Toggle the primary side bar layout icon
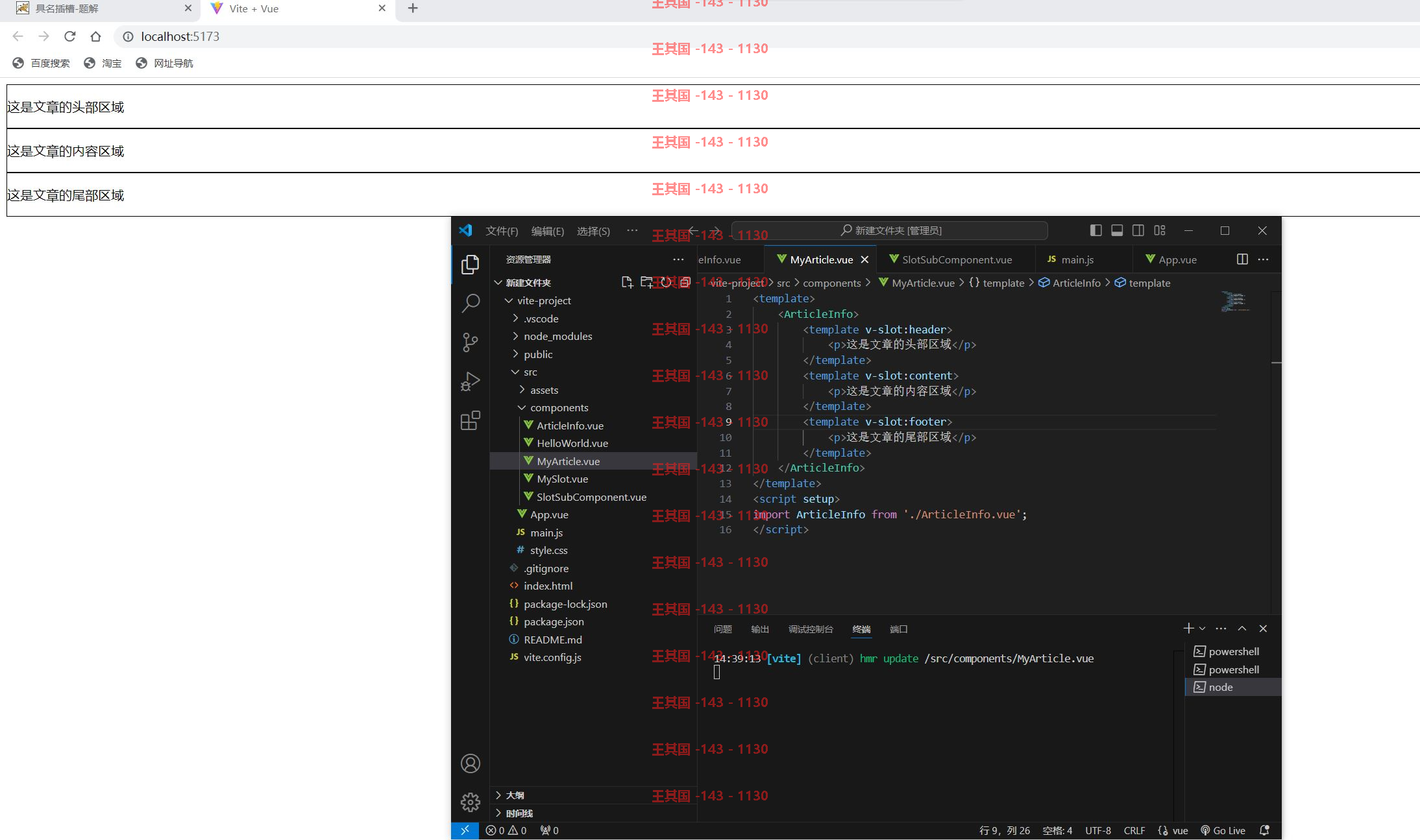The width and height of the screenshot is (1420, 840). coord(1096,230)
